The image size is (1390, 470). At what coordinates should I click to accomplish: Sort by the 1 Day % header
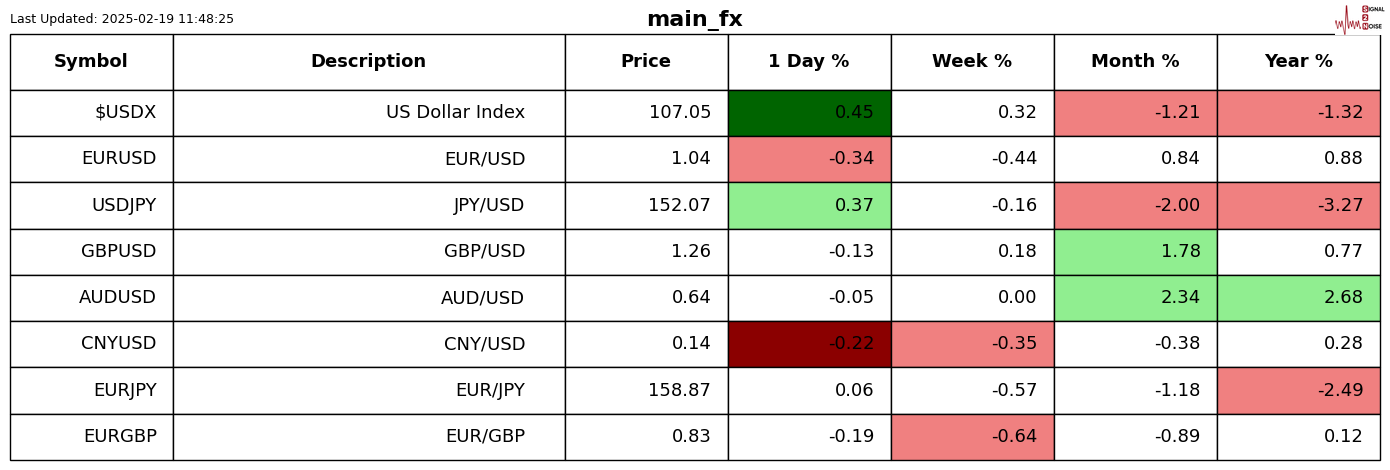pos(808,62)
